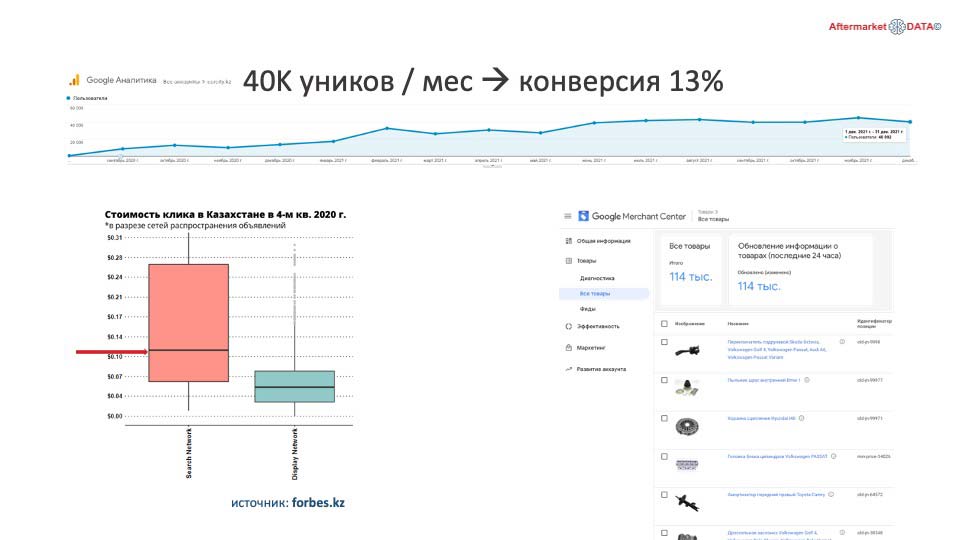Viewport: 960px width, 540px height.
Task: Click info icon beside Toyota Camry product
Action: pos(831,494)
